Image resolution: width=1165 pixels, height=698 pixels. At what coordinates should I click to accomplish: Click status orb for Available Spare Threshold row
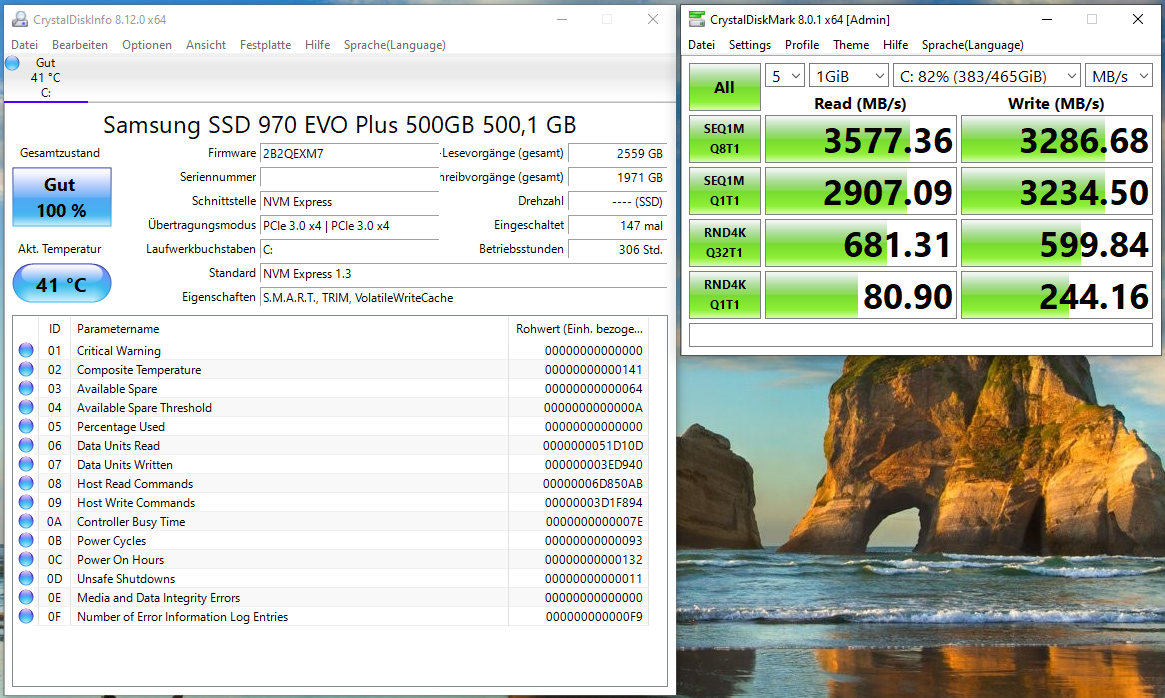click(x=26, y=407)
